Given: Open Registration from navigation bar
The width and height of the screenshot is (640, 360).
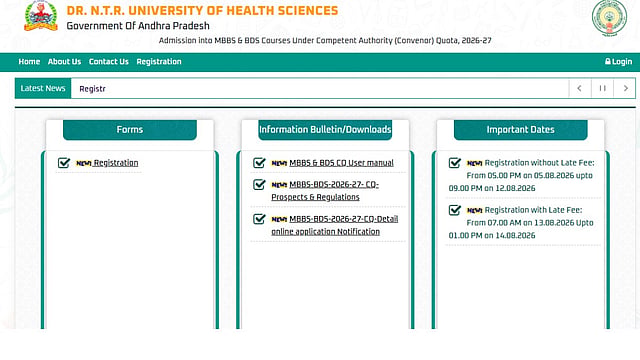Looking at the screenshot, I should [x=159, y=62].
